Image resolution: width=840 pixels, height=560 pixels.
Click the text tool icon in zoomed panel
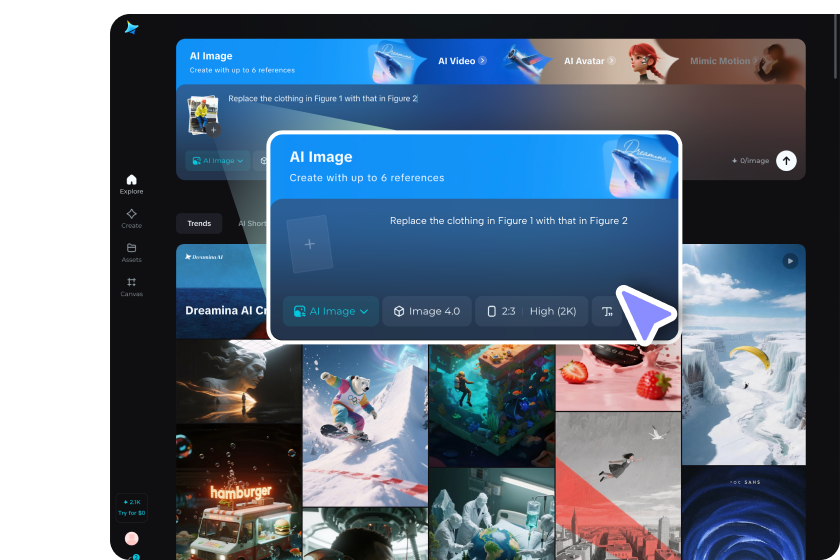[607, 311]
